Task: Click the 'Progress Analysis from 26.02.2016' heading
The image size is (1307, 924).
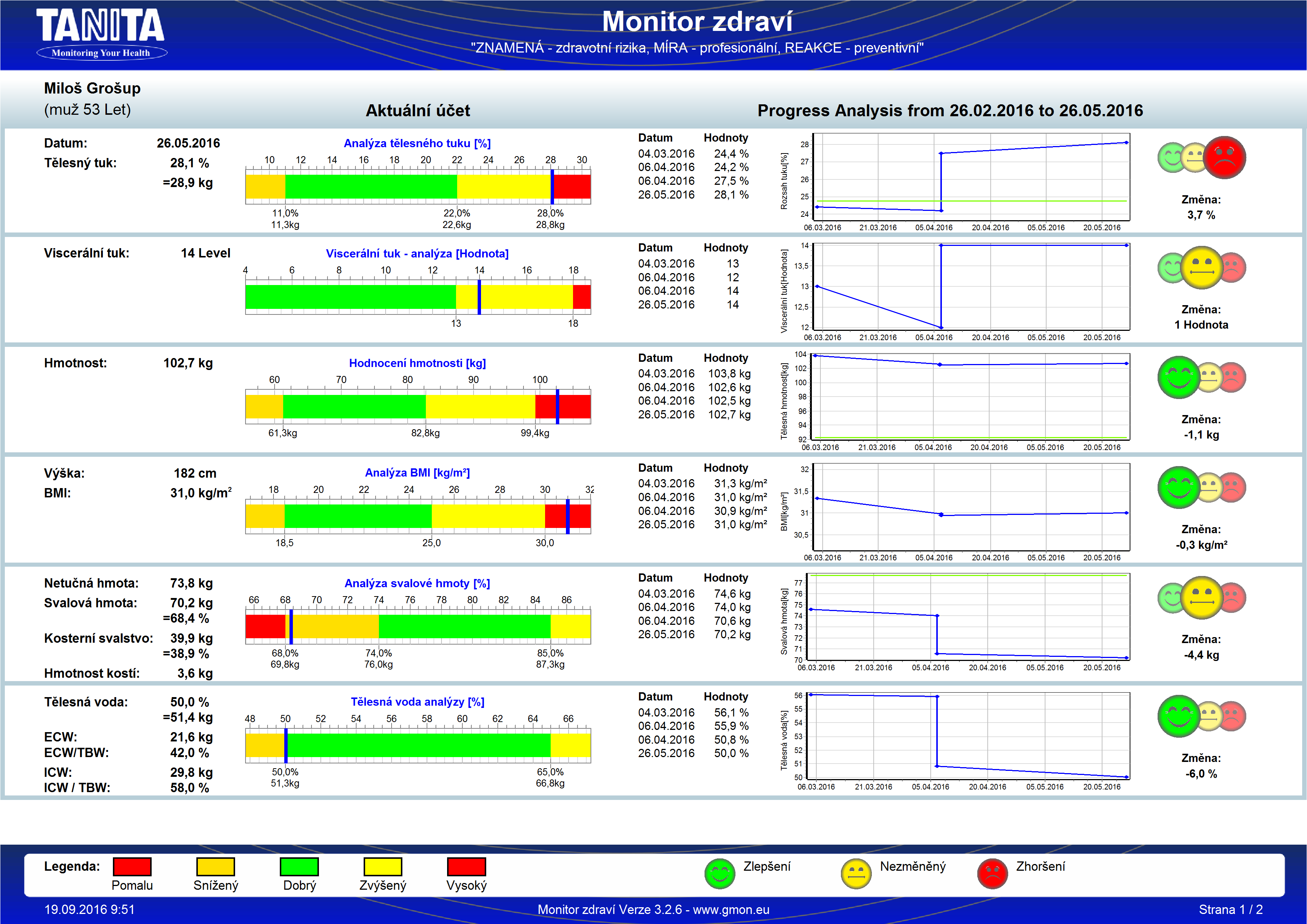Action: (950, 110)
